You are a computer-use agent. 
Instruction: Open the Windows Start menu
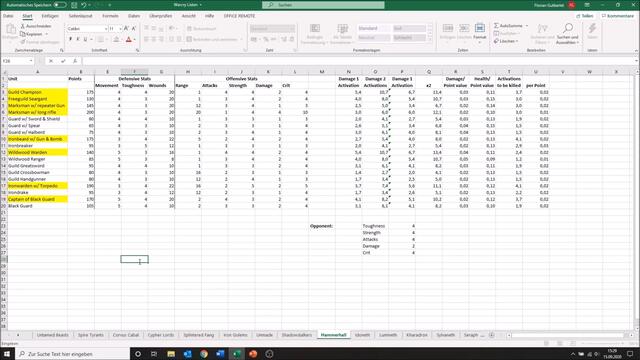(7, 354)
